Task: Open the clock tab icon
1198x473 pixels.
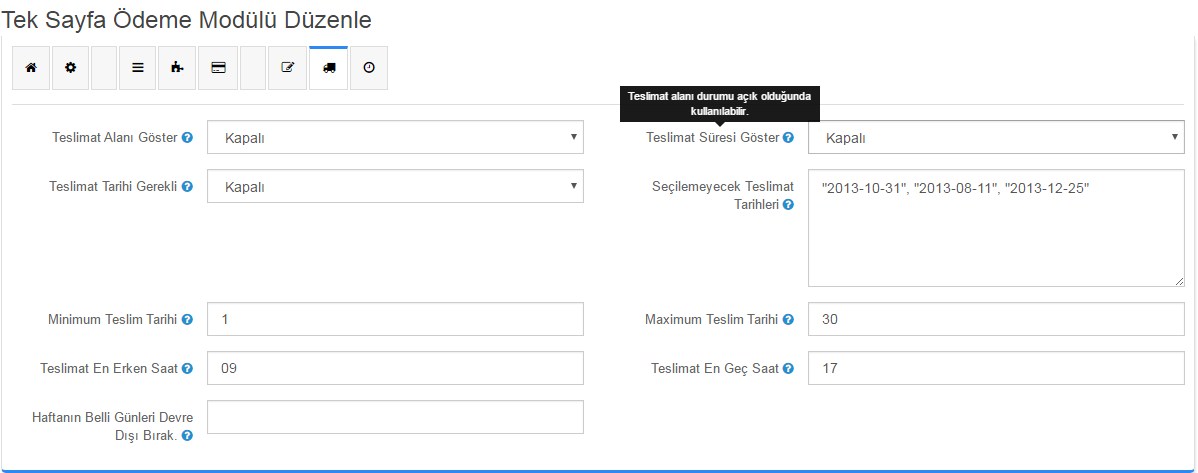Action: pyautogui.click(x=369, y=68)
